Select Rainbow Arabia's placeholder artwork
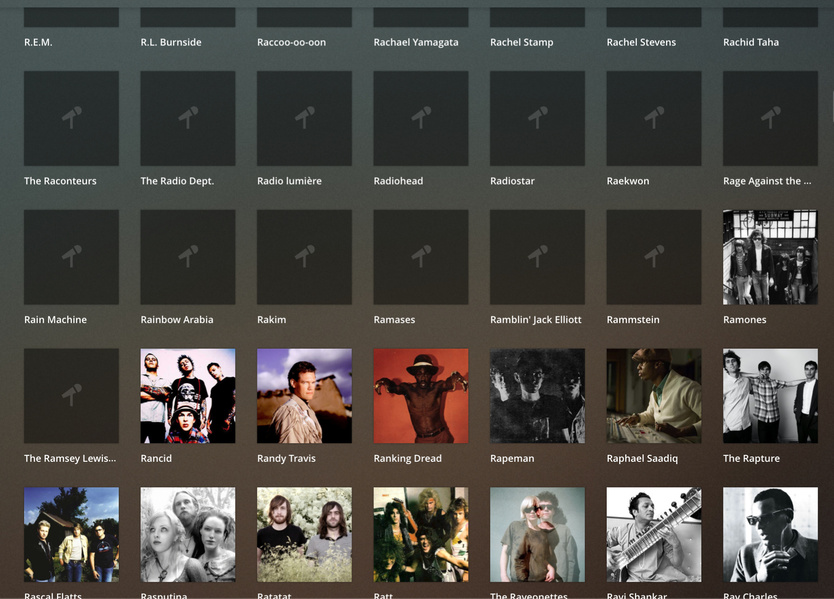Viewport: 834px width, 599px height. pos(188,257)
